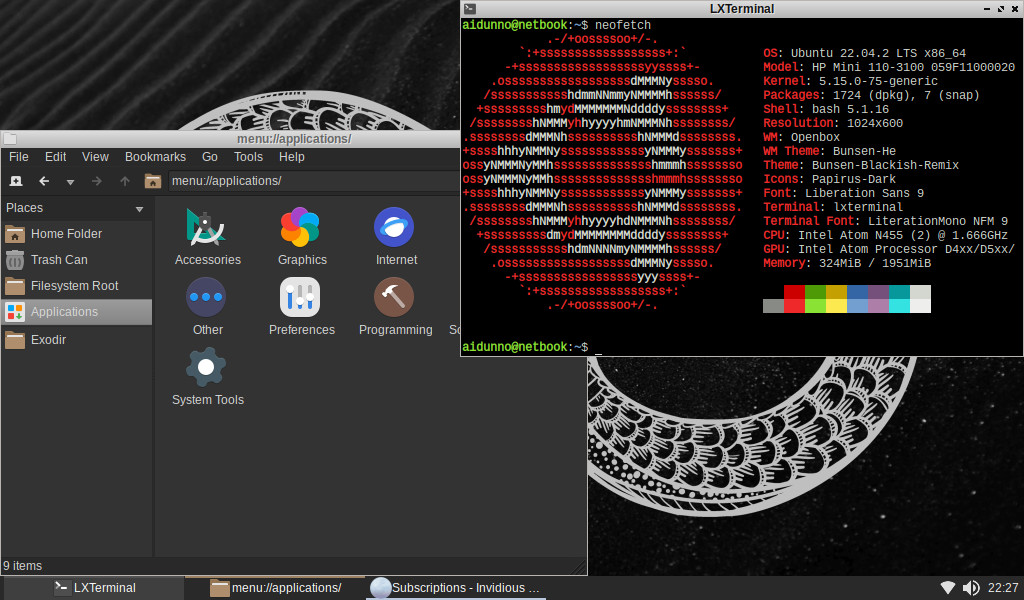Select Trash Can in Places
The width and height of the screenshot is (1024, 600).
pos(76,260)
